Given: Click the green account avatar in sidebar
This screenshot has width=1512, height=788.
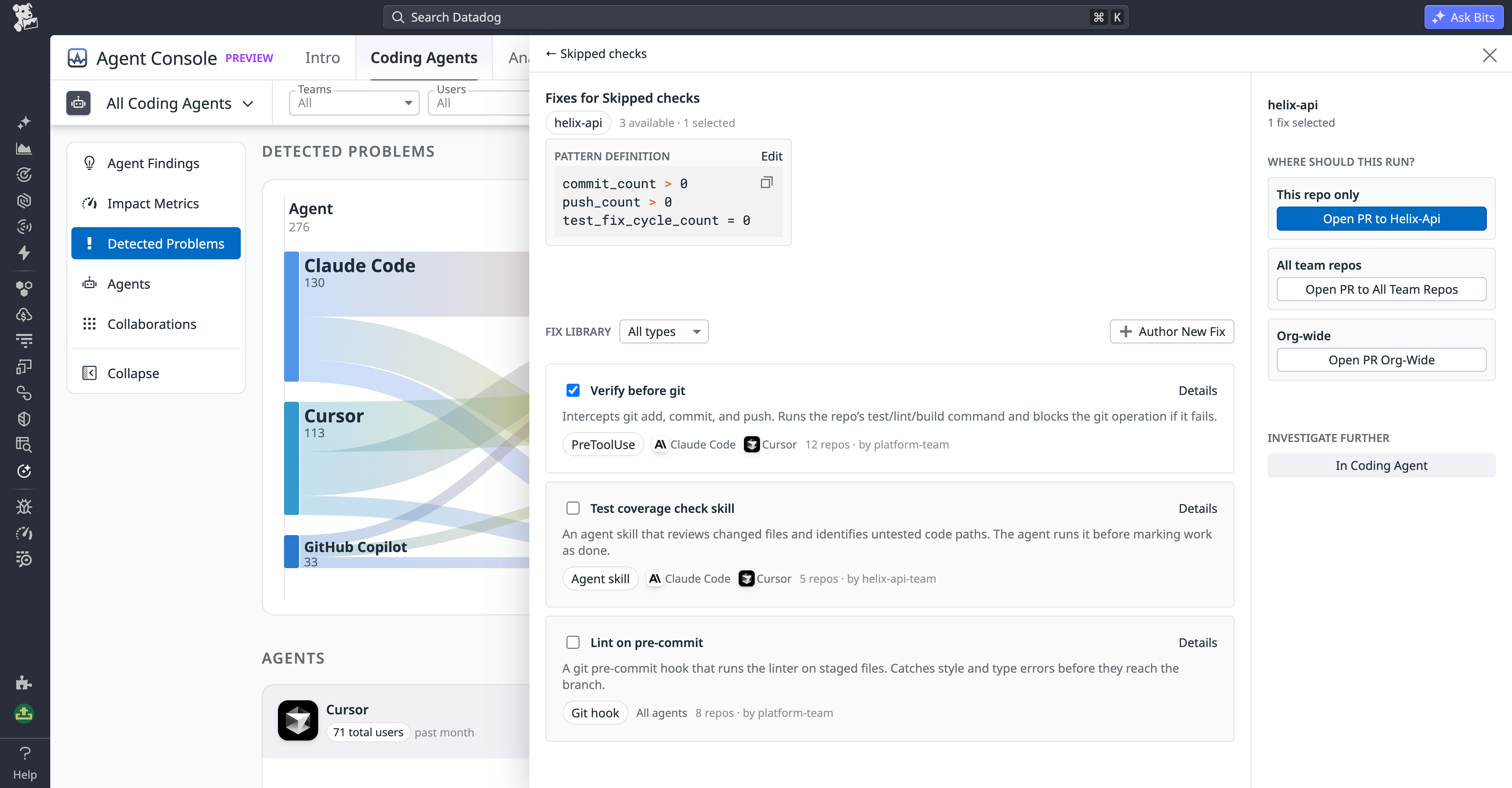Looking at the screenshot, I should (x=24, y=713).
